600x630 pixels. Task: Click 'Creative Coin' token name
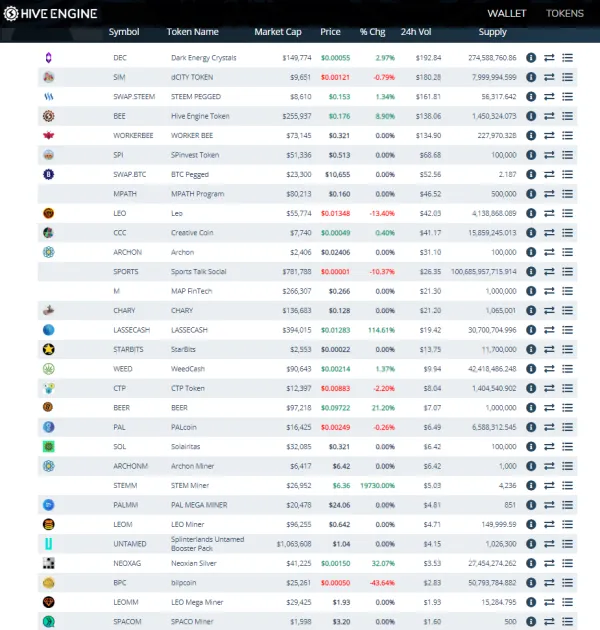pyautogui.click(x=192, y=233)
